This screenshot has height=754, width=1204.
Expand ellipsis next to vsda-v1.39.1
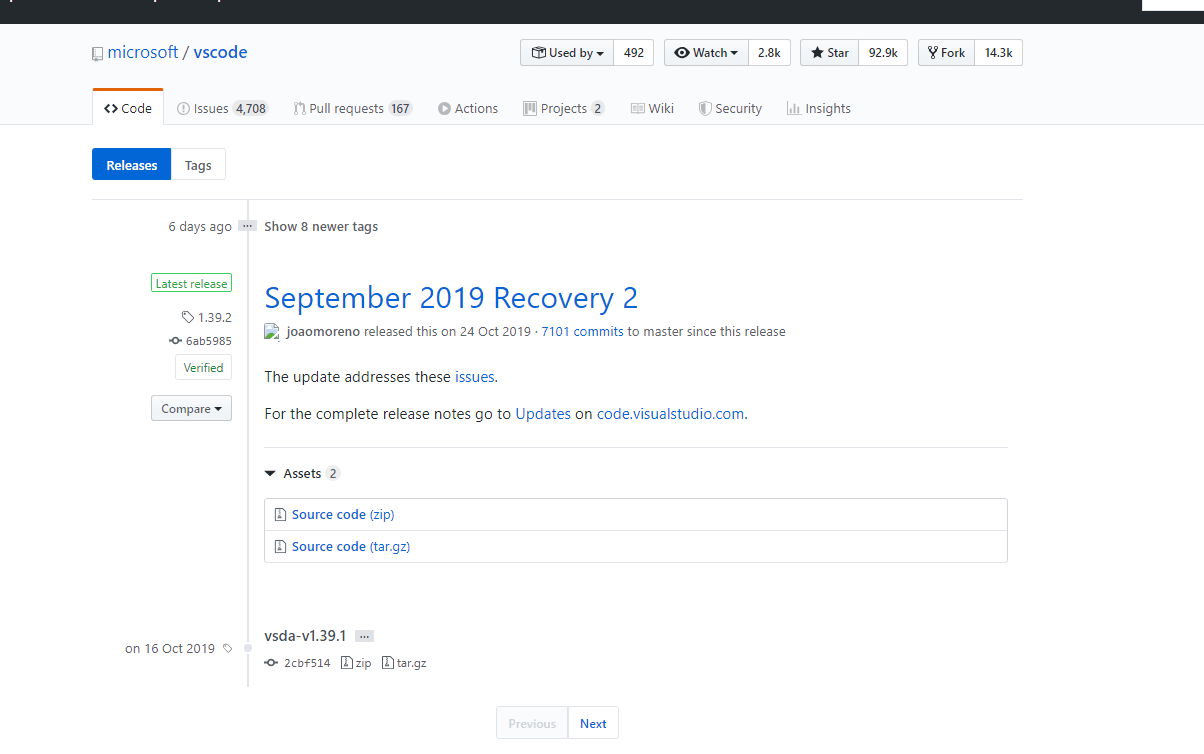[364, 636]
